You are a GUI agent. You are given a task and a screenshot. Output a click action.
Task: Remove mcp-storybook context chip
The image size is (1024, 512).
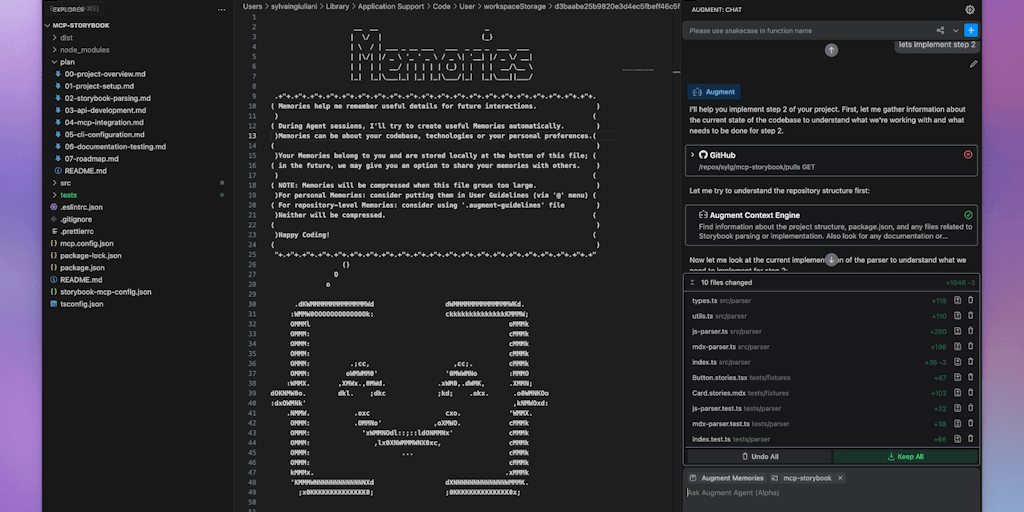tap(840, 478)
